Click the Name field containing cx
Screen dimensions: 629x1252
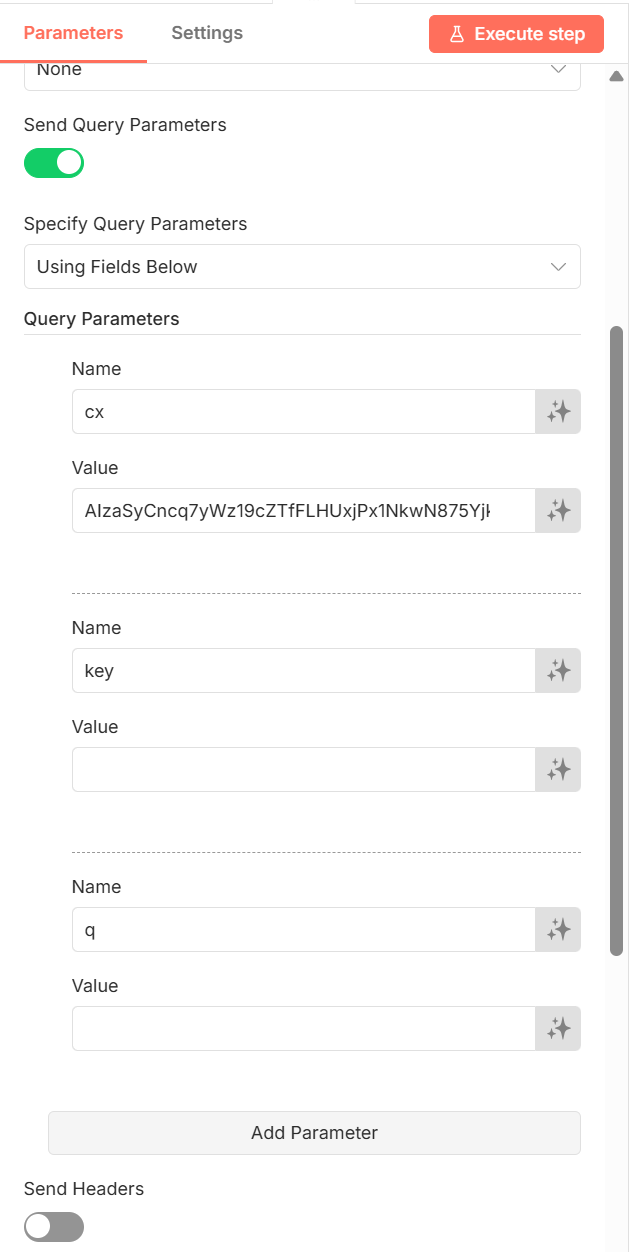pos(303,411)
